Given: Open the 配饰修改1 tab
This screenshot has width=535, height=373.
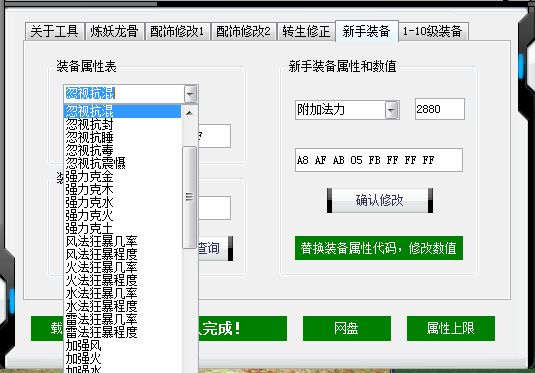Looking at the screenshot, I should point(177,32).
